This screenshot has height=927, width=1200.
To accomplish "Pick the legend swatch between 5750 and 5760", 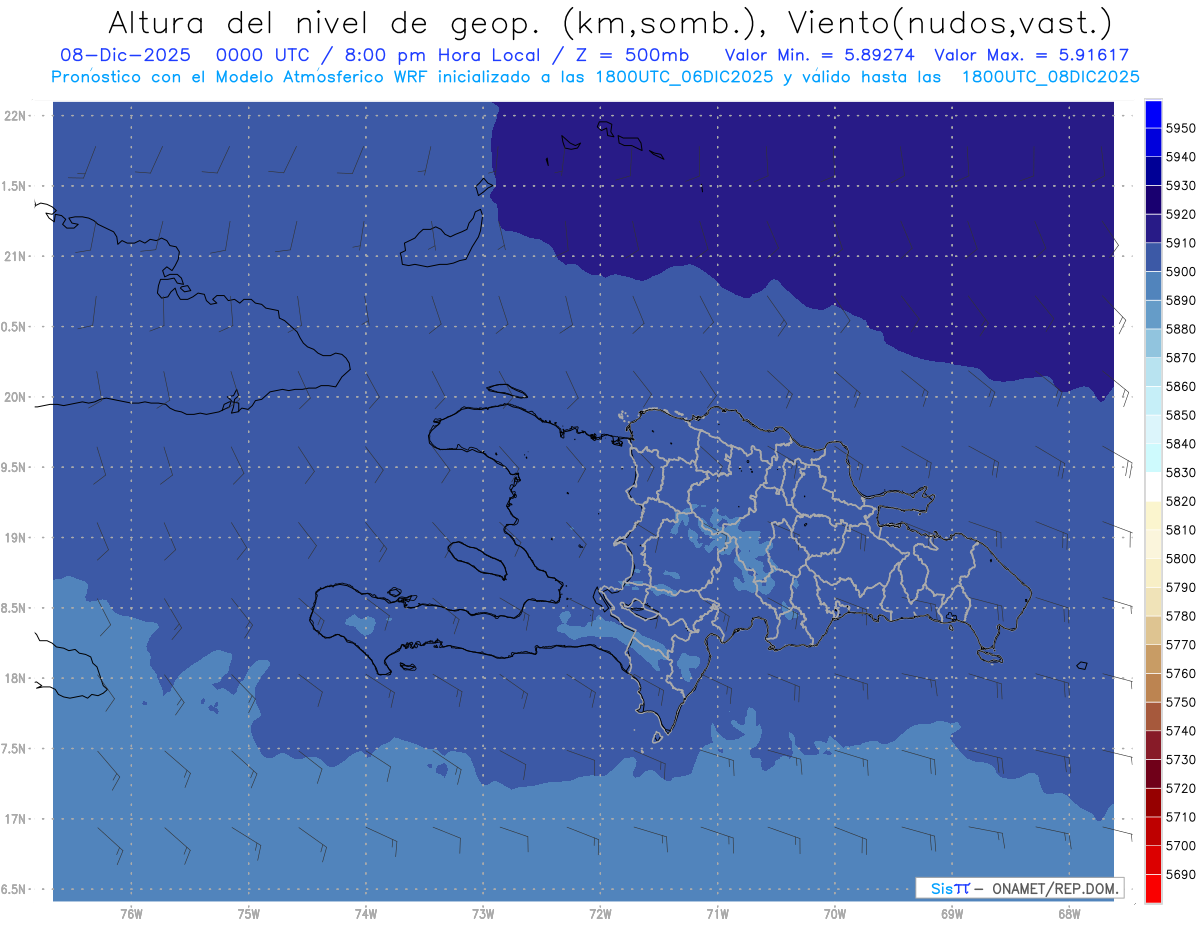I will pos(1153,688).
